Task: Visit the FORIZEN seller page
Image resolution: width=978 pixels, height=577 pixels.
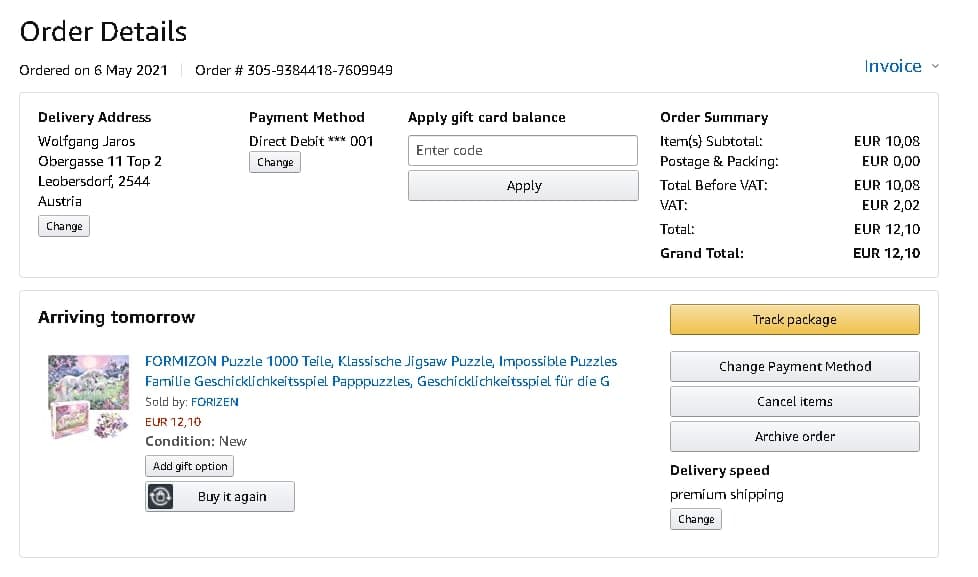Action: [x=214, y=402]
